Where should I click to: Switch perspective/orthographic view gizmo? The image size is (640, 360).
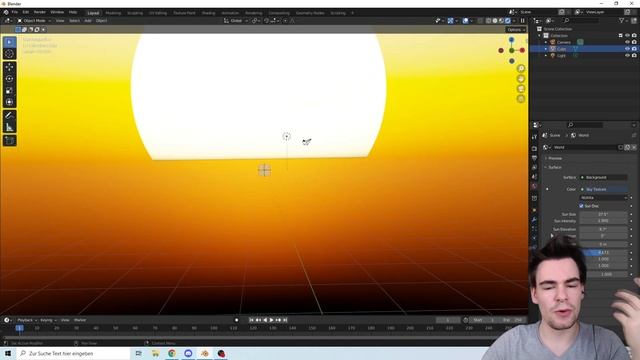pyautogui.click(x=521, y=99)
